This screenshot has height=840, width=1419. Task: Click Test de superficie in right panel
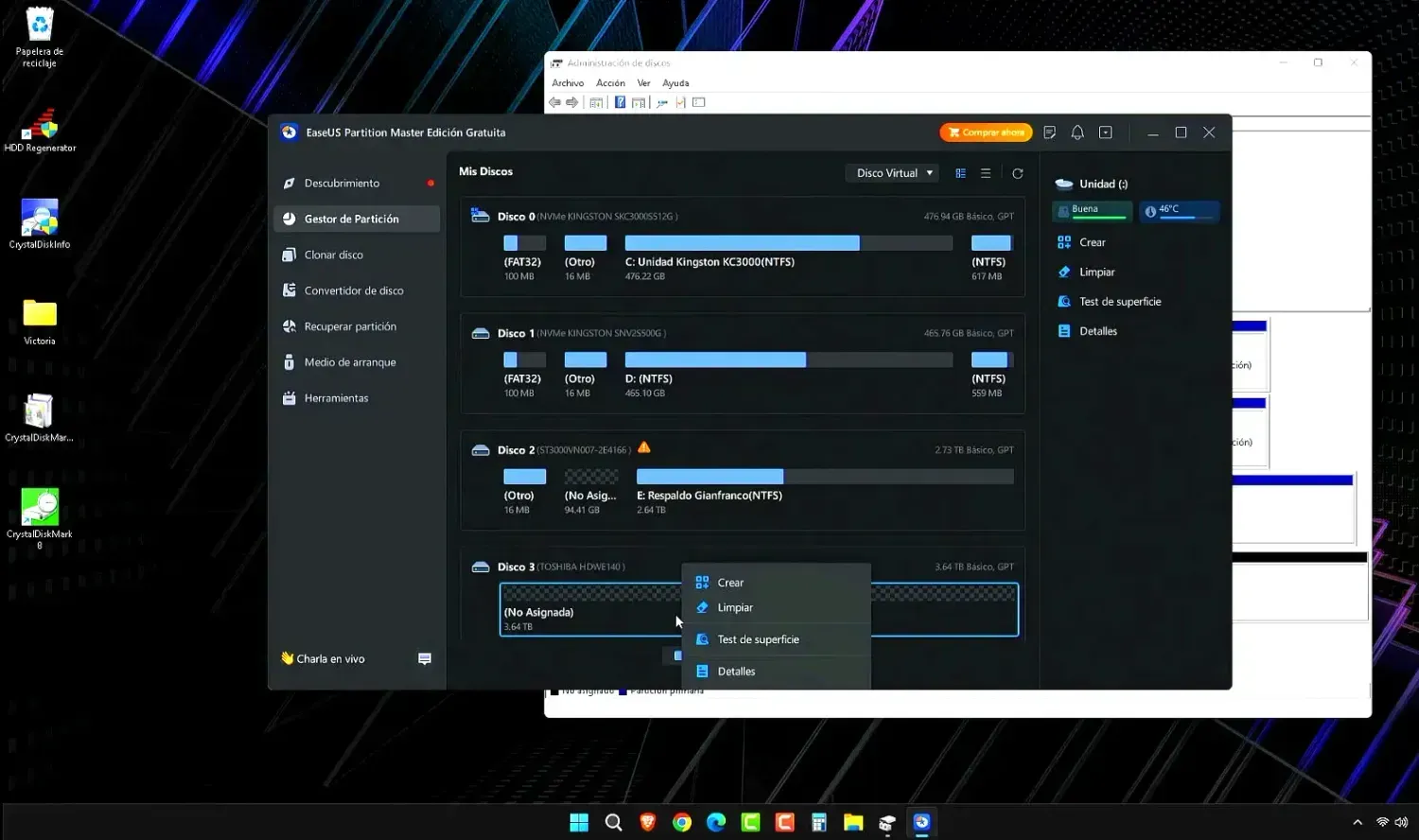1119,302
